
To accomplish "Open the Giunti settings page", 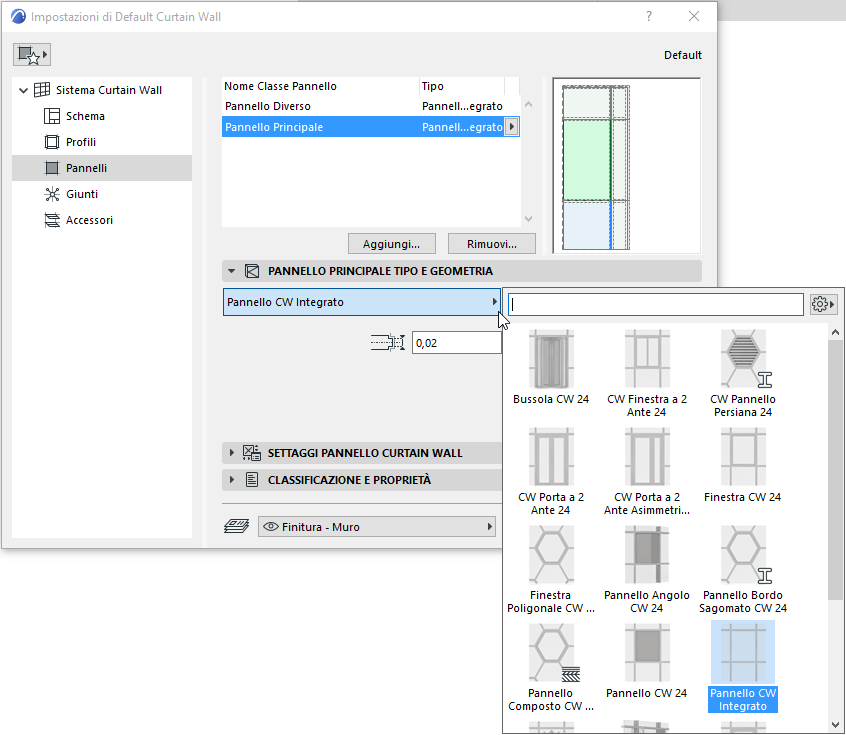I will click(x=82, y=194).
